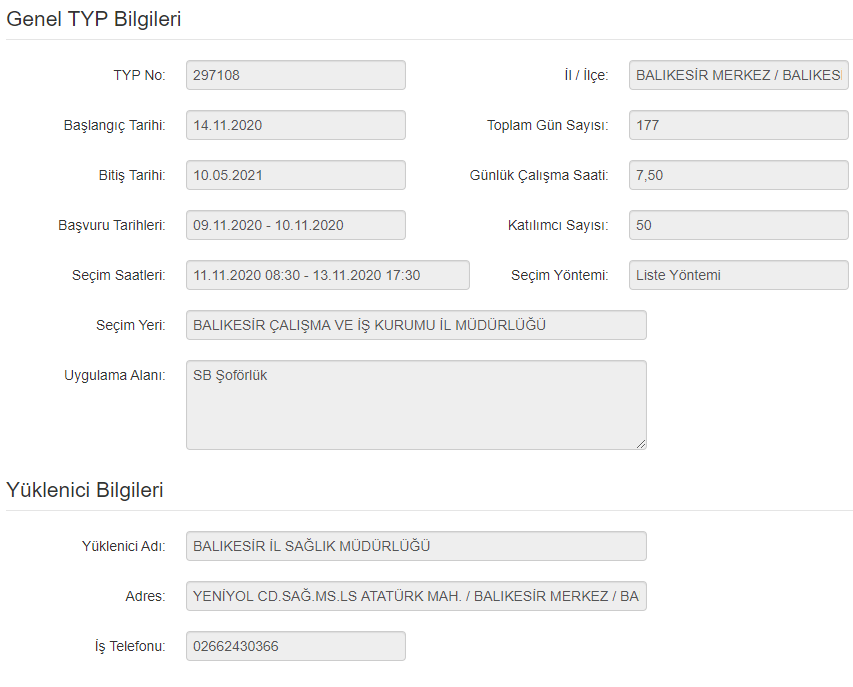Click the Uygulama Alanı label text
Viewport: 853px width, 687px height.
coord(114,376)
